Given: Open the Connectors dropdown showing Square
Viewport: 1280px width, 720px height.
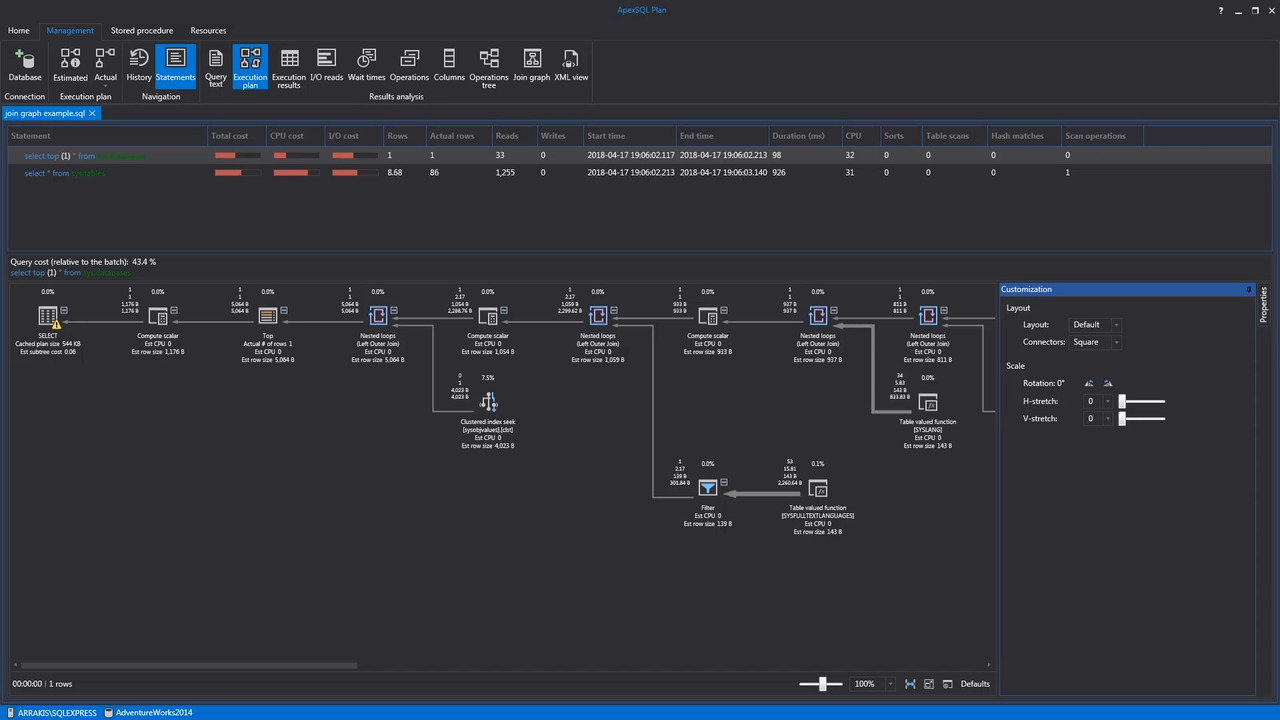Looking at the screenshot, I should click(1115, 342).
